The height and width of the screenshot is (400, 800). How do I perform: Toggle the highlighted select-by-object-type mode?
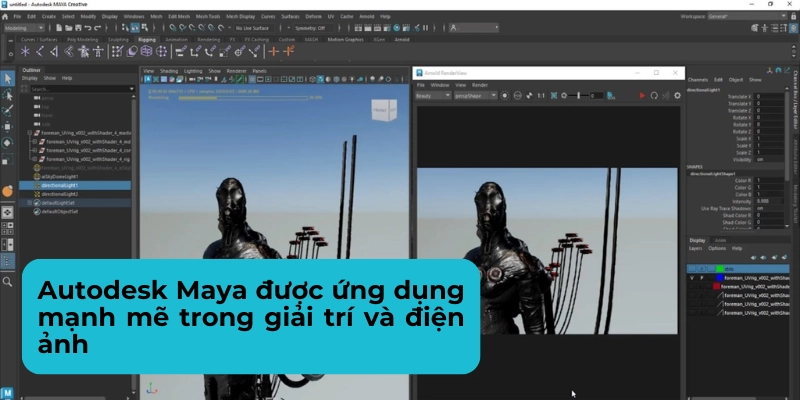point(135,28)
